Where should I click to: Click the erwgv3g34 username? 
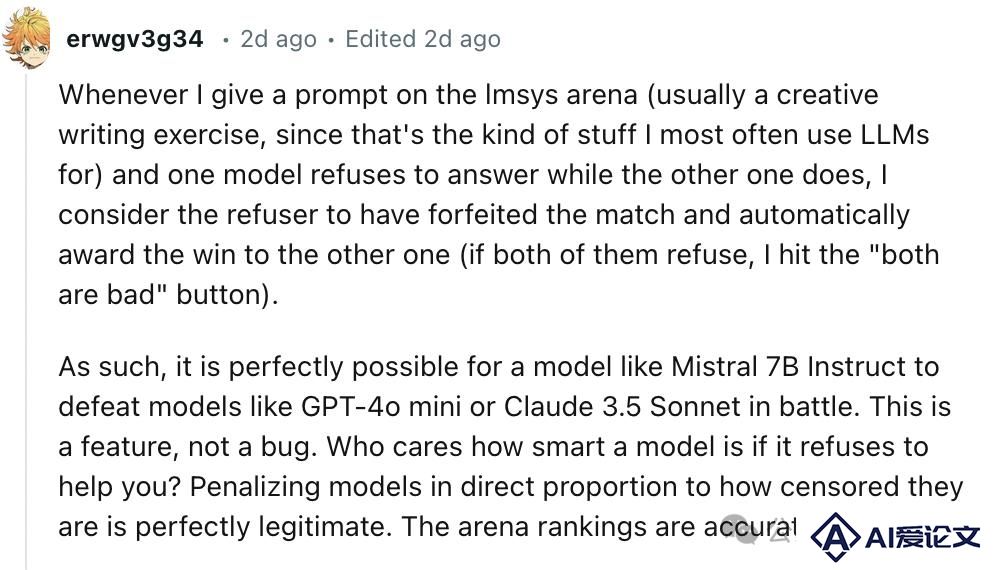[x=135, y=39]
